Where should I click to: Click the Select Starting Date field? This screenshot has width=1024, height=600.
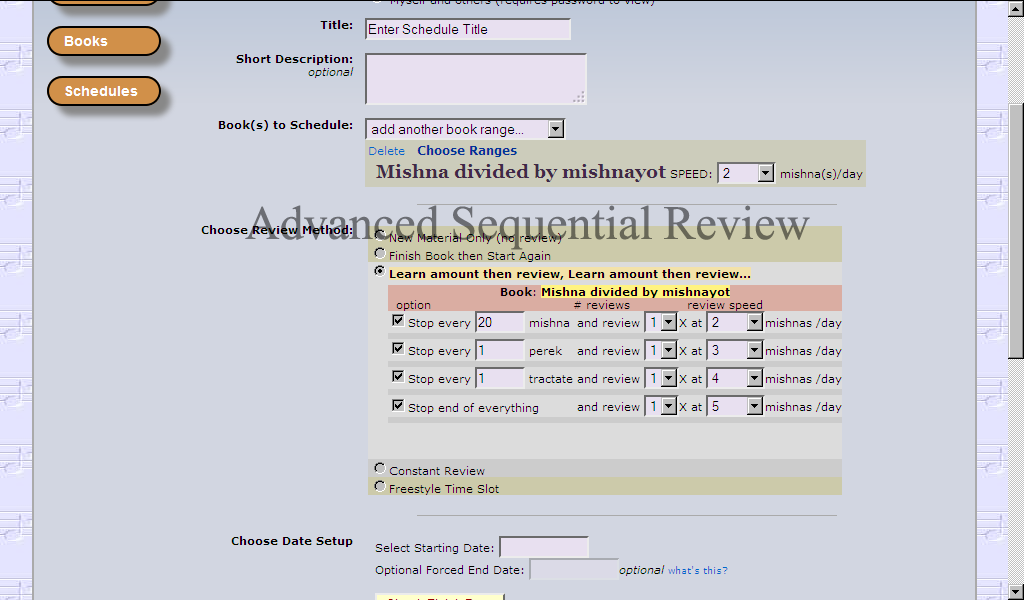coord(543,548)
